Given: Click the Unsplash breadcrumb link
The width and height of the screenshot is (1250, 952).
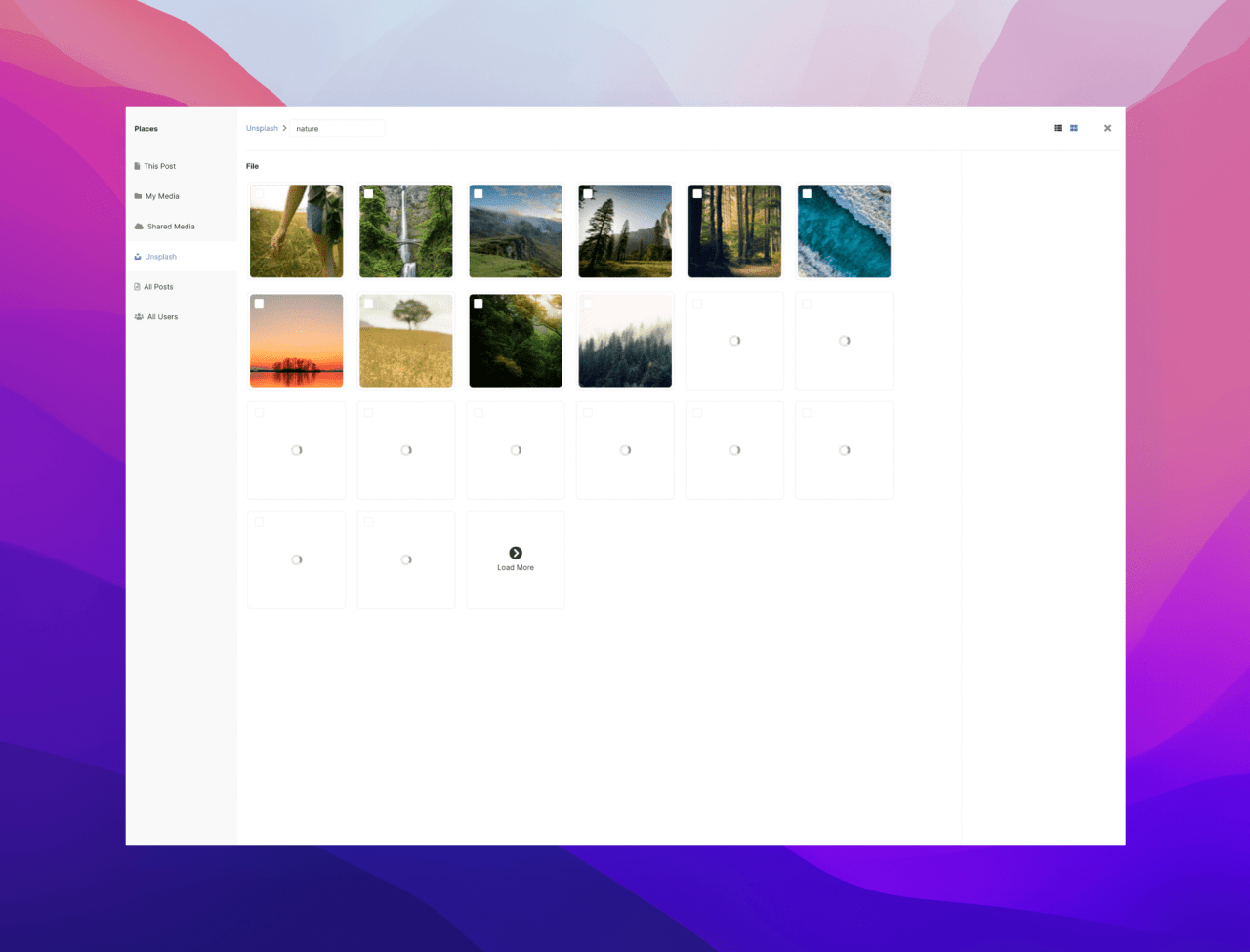Looking at the screenshot, I should (x=262, y=129).
